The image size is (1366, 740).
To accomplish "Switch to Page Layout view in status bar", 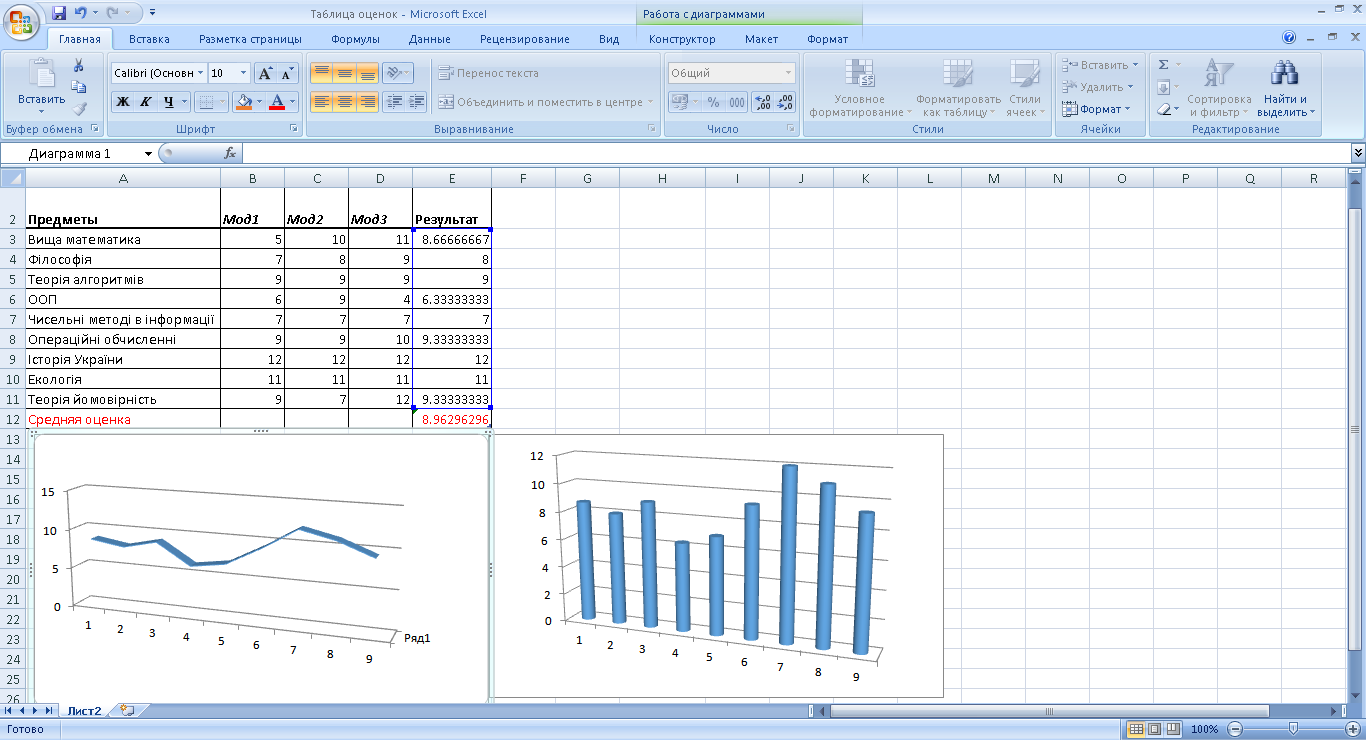I will (x=1154, y=729).
